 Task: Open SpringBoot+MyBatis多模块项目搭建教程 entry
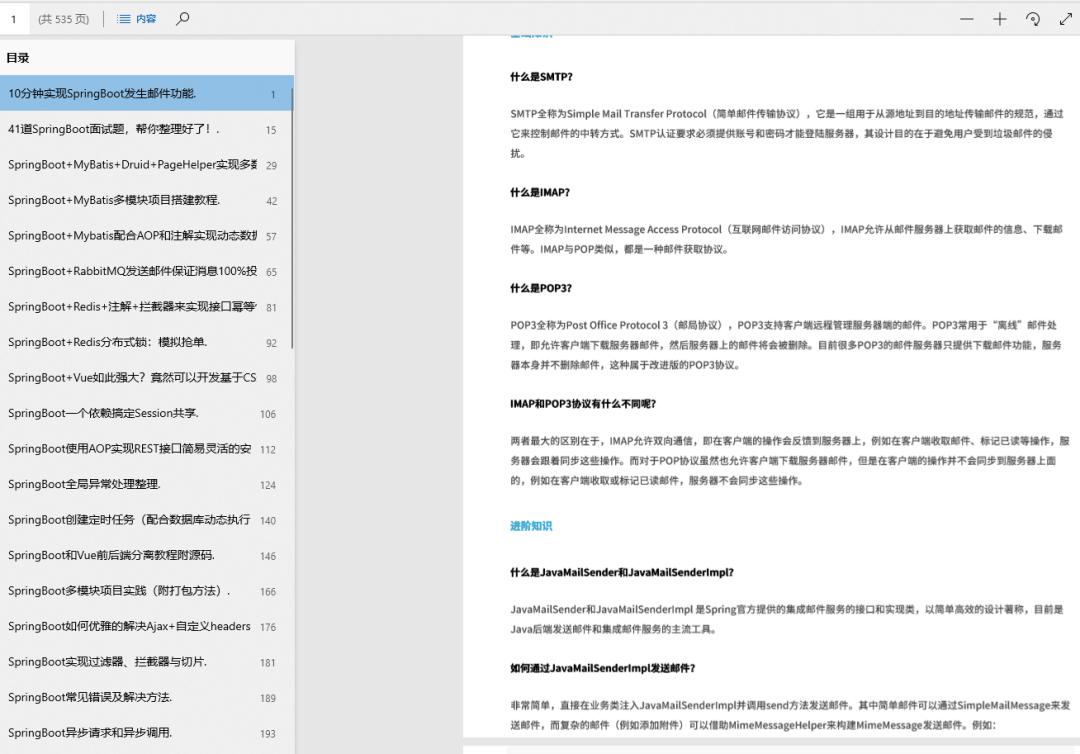click(125, 199)
